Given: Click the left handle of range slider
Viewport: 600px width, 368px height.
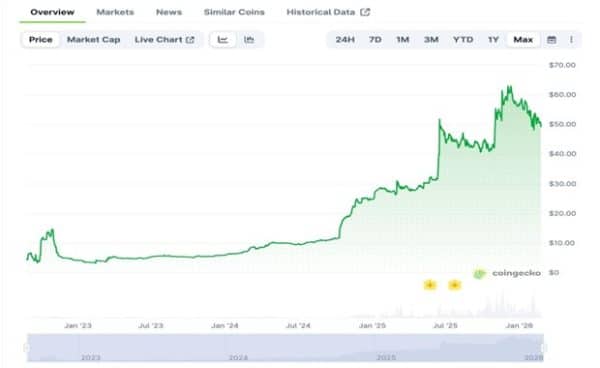Looking at the screenshot, I should click(x=26, y=348).
